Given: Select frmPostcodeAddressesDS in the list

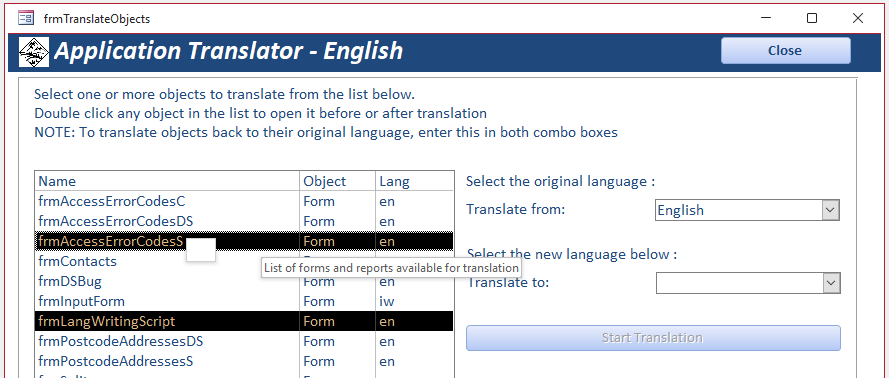Looking at the screenshot, I should click(244, 342).
